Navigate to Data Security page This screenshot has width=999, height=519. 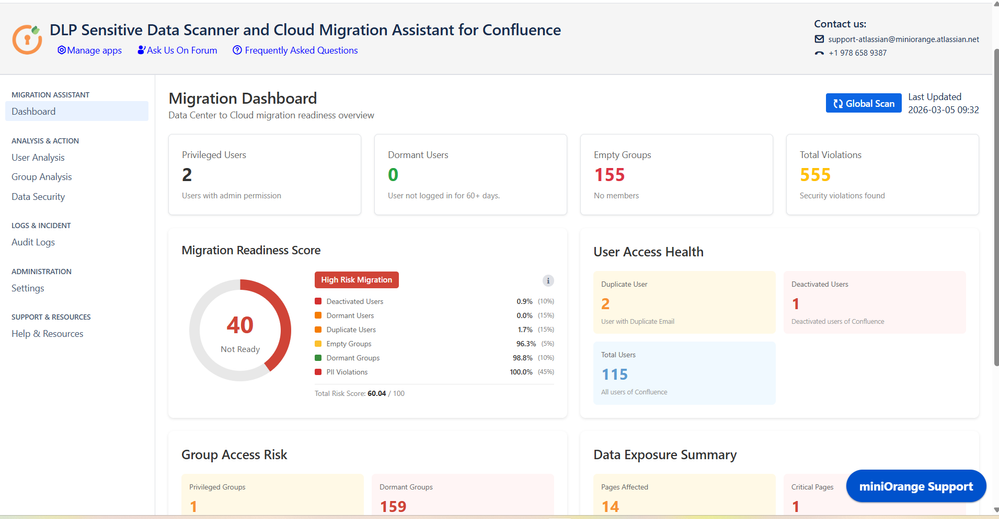click(x=38, y=197)
